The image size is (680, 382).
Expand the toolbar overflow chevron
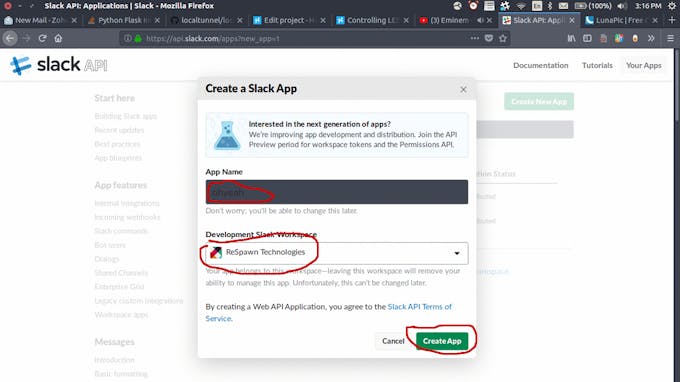click(651, 38)
